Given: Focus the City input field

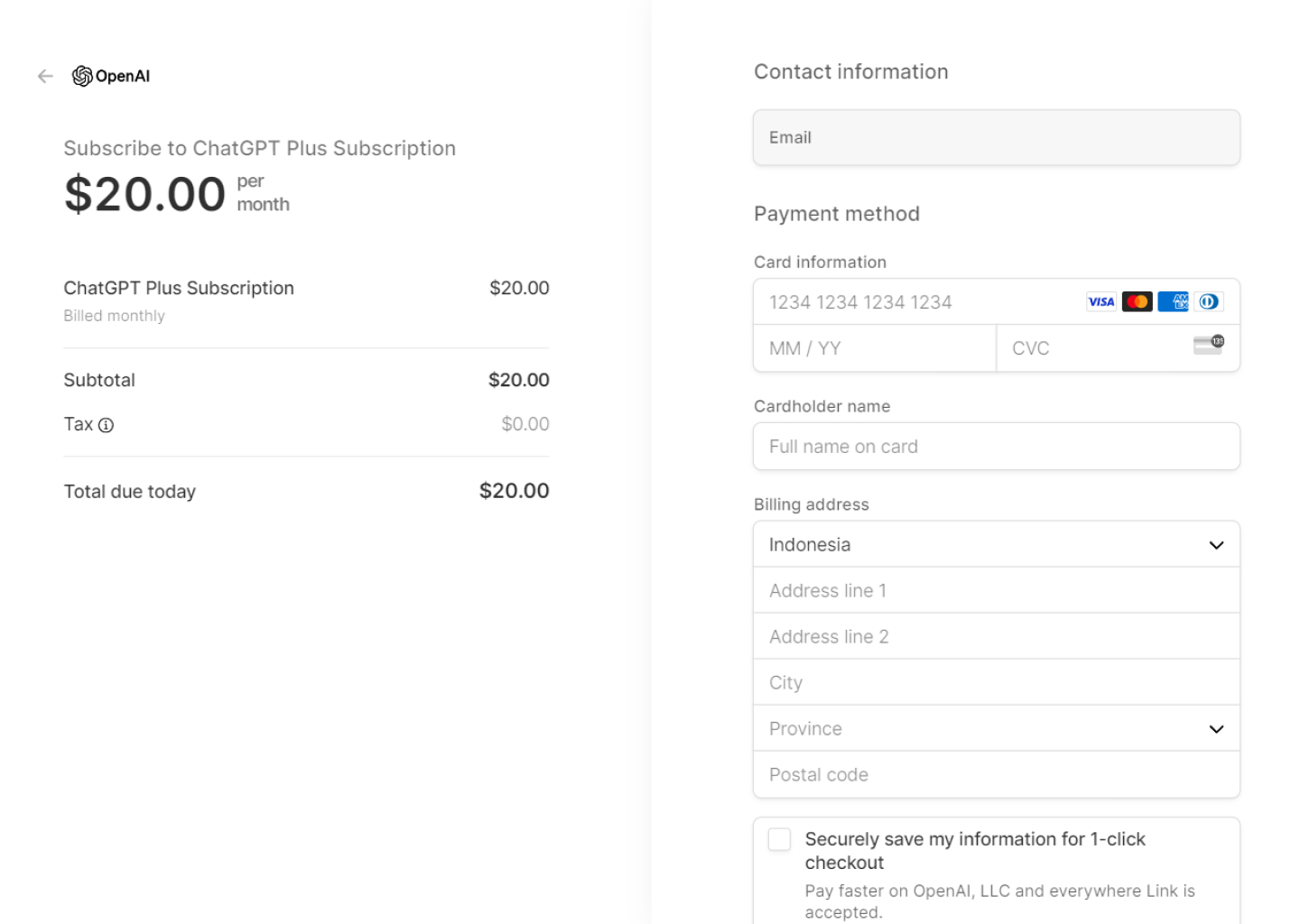Looking at the screenshot, I should click(x=996, y=683).
